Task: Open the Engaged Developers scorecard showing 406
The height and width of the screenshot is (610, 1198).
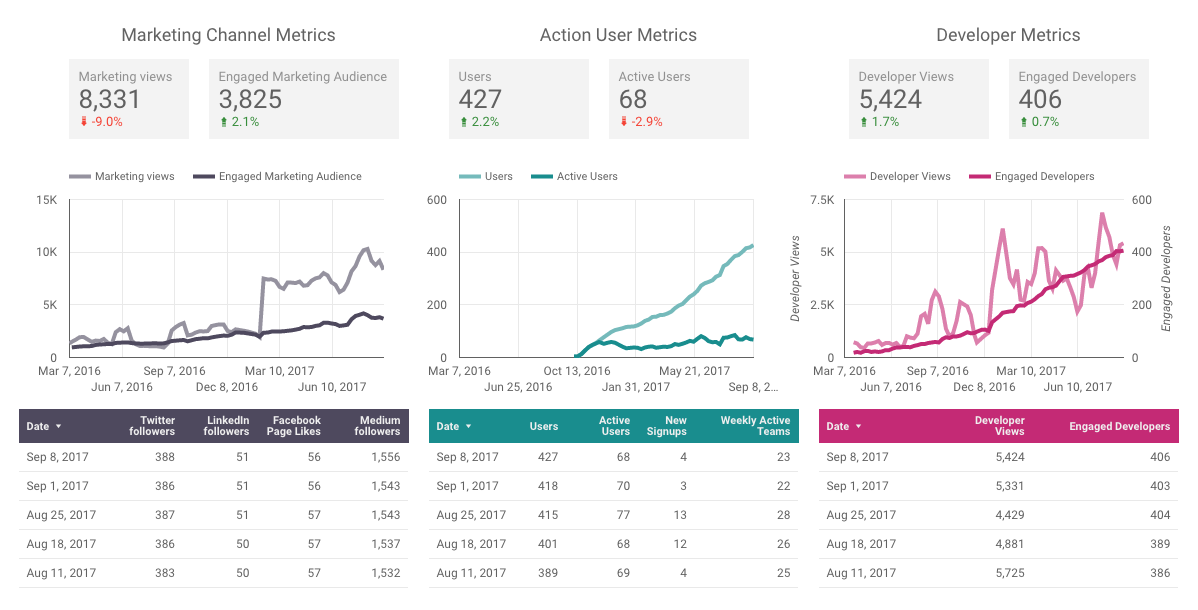Action: [x=1078, y=98]
